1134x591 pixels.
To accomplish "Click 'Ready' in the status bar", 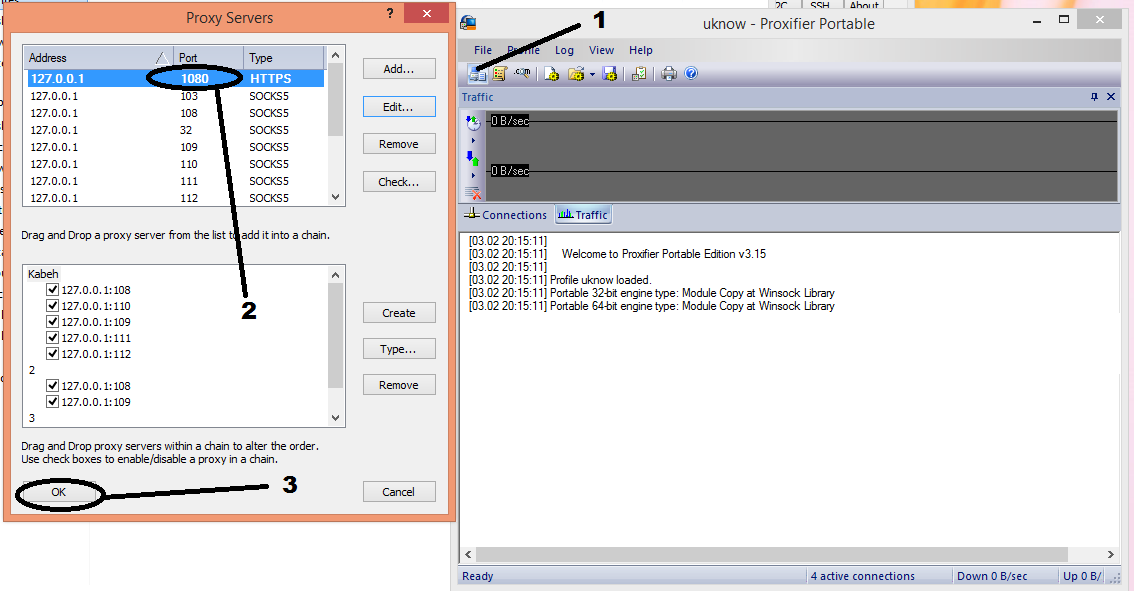I will click(x=477, y=576).
